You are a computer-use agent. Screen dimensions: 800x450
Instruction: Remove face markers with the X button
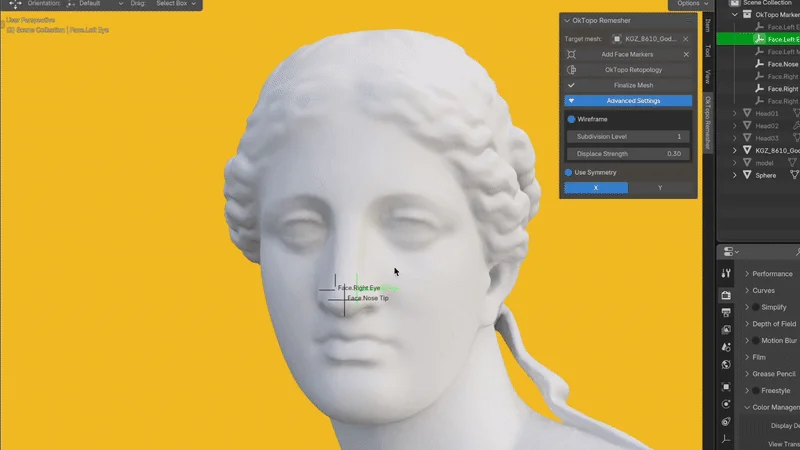point(686,54)
